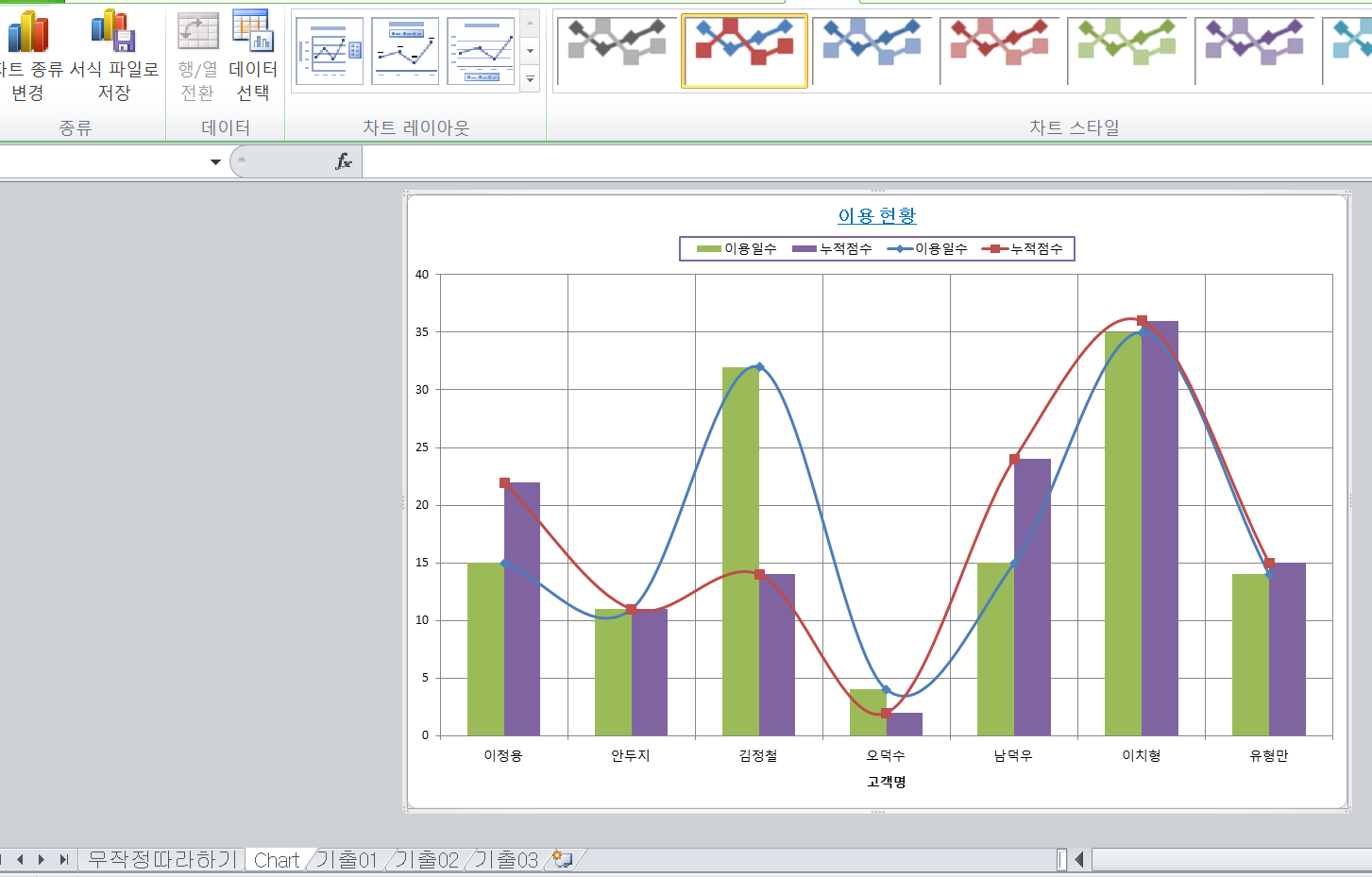Expand the chart layout gallery More button
1372x877 pixels.
click(530, 80)
